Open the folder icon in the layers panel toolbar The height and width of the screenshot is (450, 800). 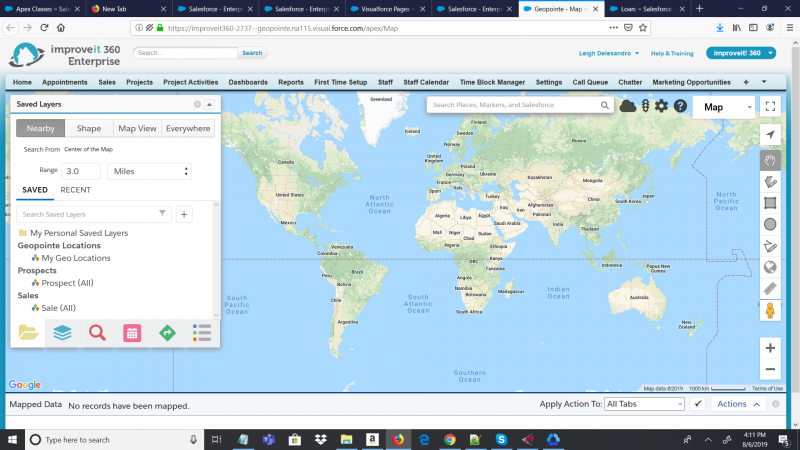[28, 333]
